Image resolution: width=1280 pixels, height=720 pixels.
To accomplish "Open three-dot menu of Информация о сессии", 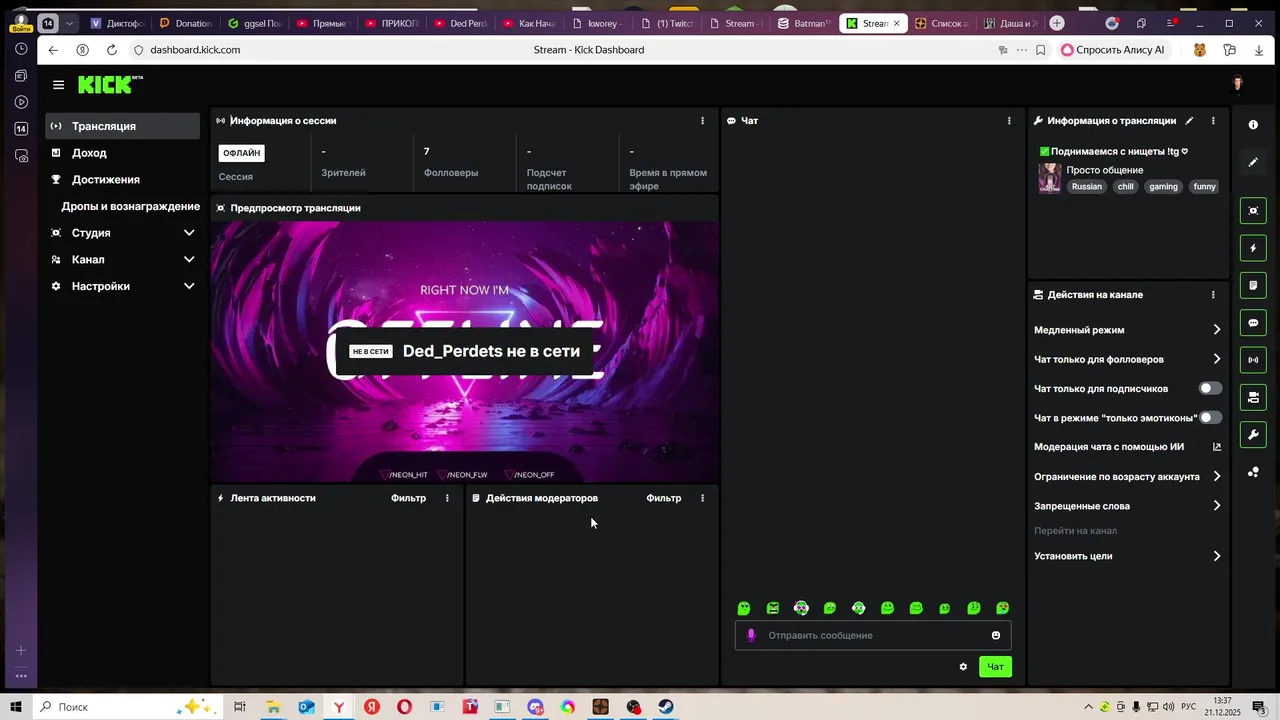I will click(702, 121).
